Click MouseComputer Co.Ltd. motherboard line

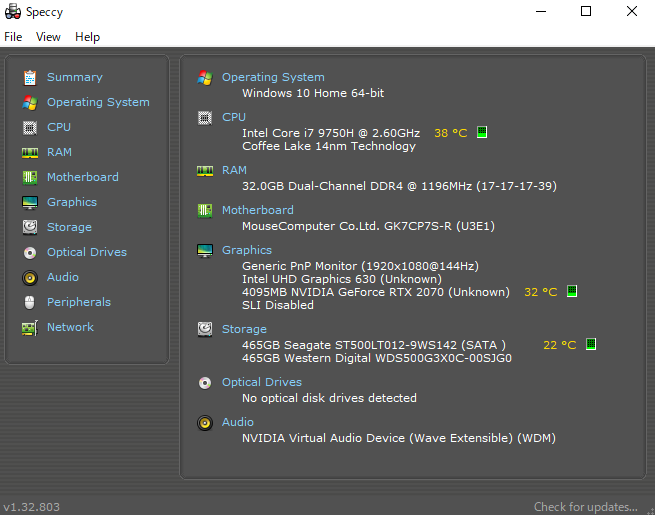click(368, 226)
